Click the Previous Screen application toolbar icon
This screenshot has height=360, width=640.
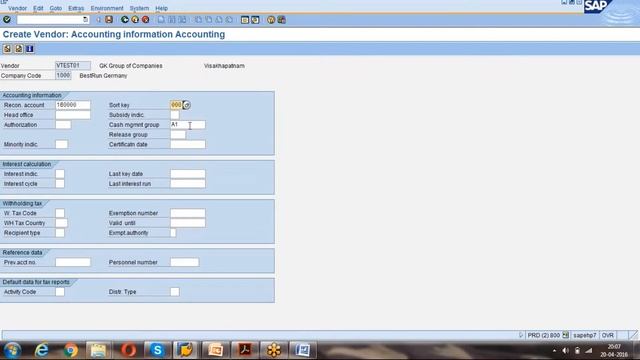[7, 49]
